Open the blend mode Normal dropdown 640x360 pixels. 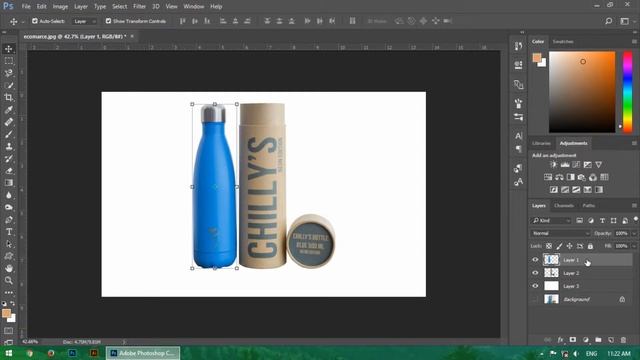(x=560, y=233)
